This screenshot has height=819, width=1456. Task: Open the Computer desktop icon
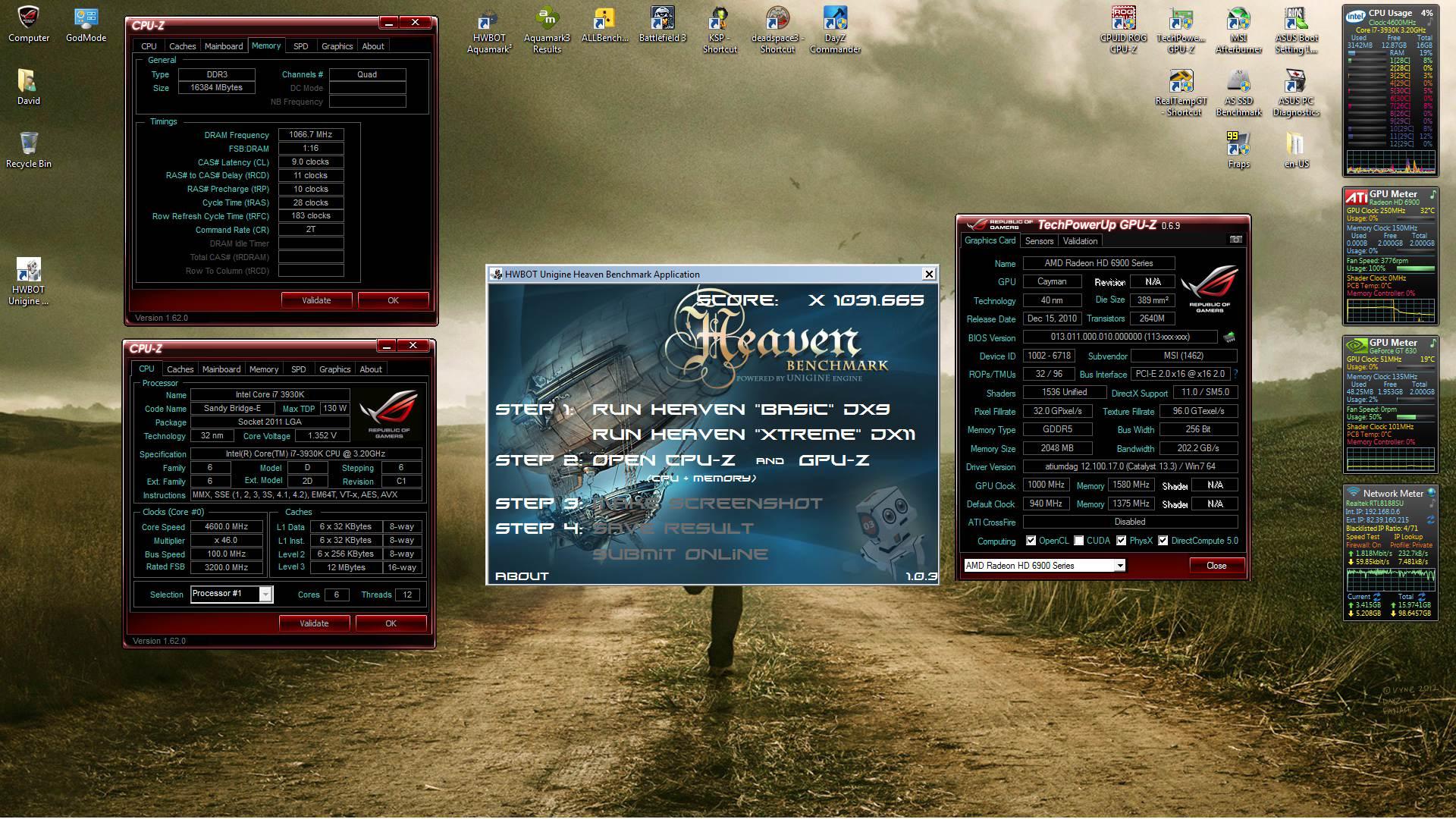[x=29, y=24]
